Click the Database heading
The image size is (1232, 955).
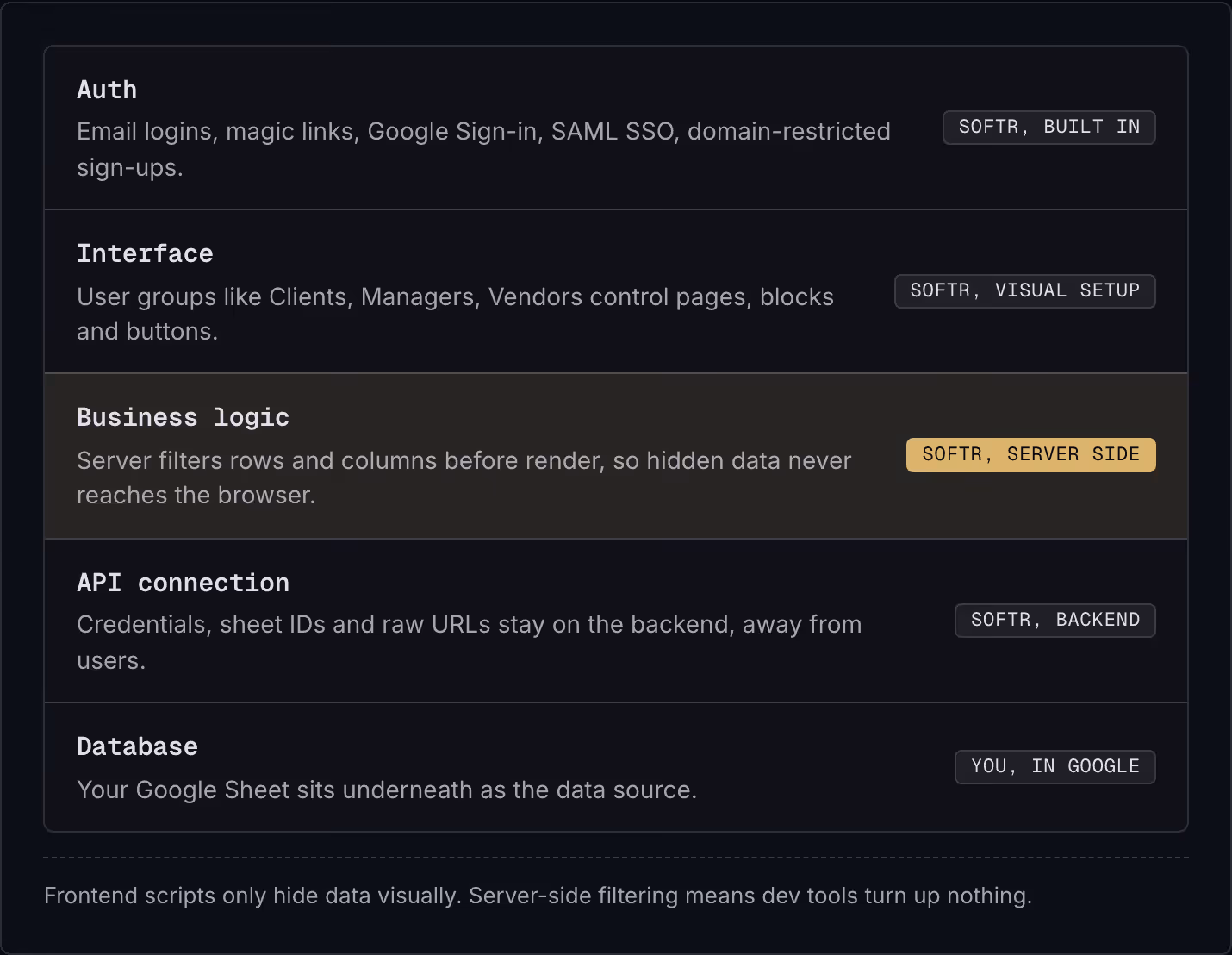pos(137,746)
